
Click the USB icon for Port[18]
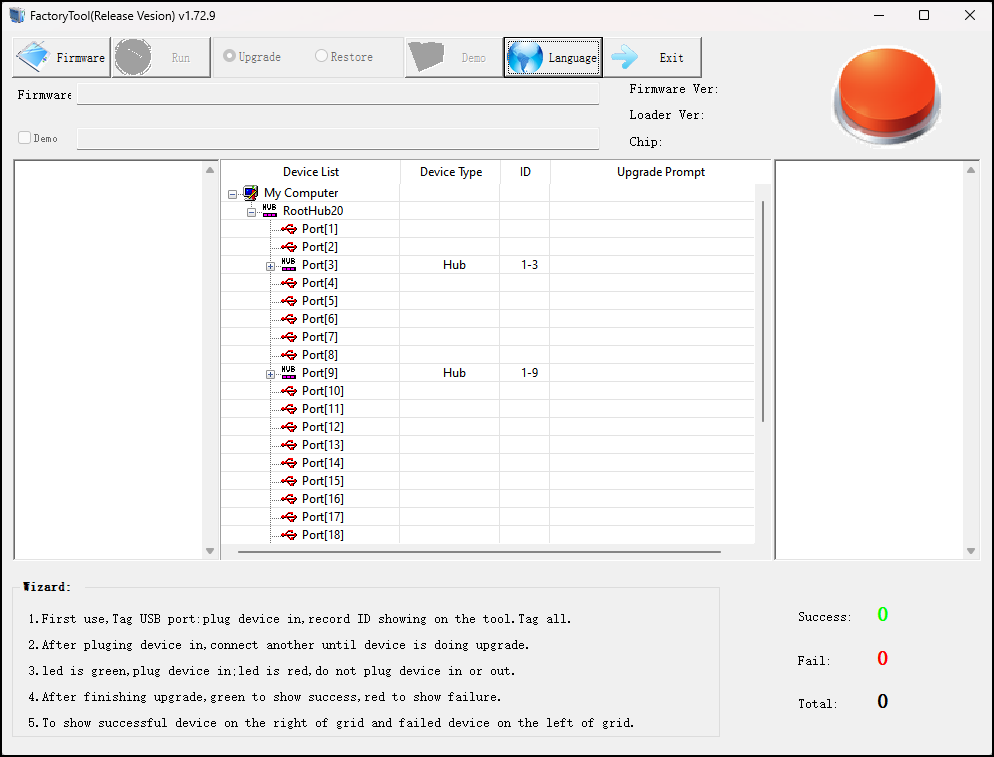click(x=289, y=534)
